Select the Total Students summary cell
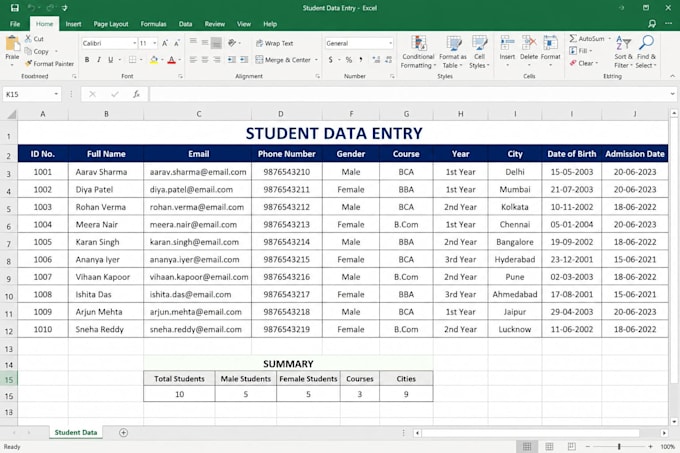The height and width of the screenshot is (453, 680). 179,378
